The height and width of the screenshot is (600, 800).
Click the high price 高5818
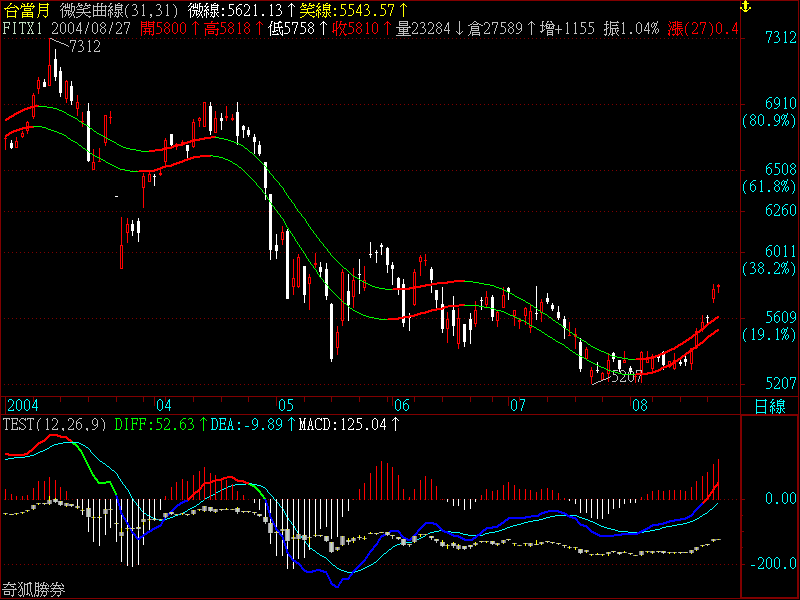point(228,28)
